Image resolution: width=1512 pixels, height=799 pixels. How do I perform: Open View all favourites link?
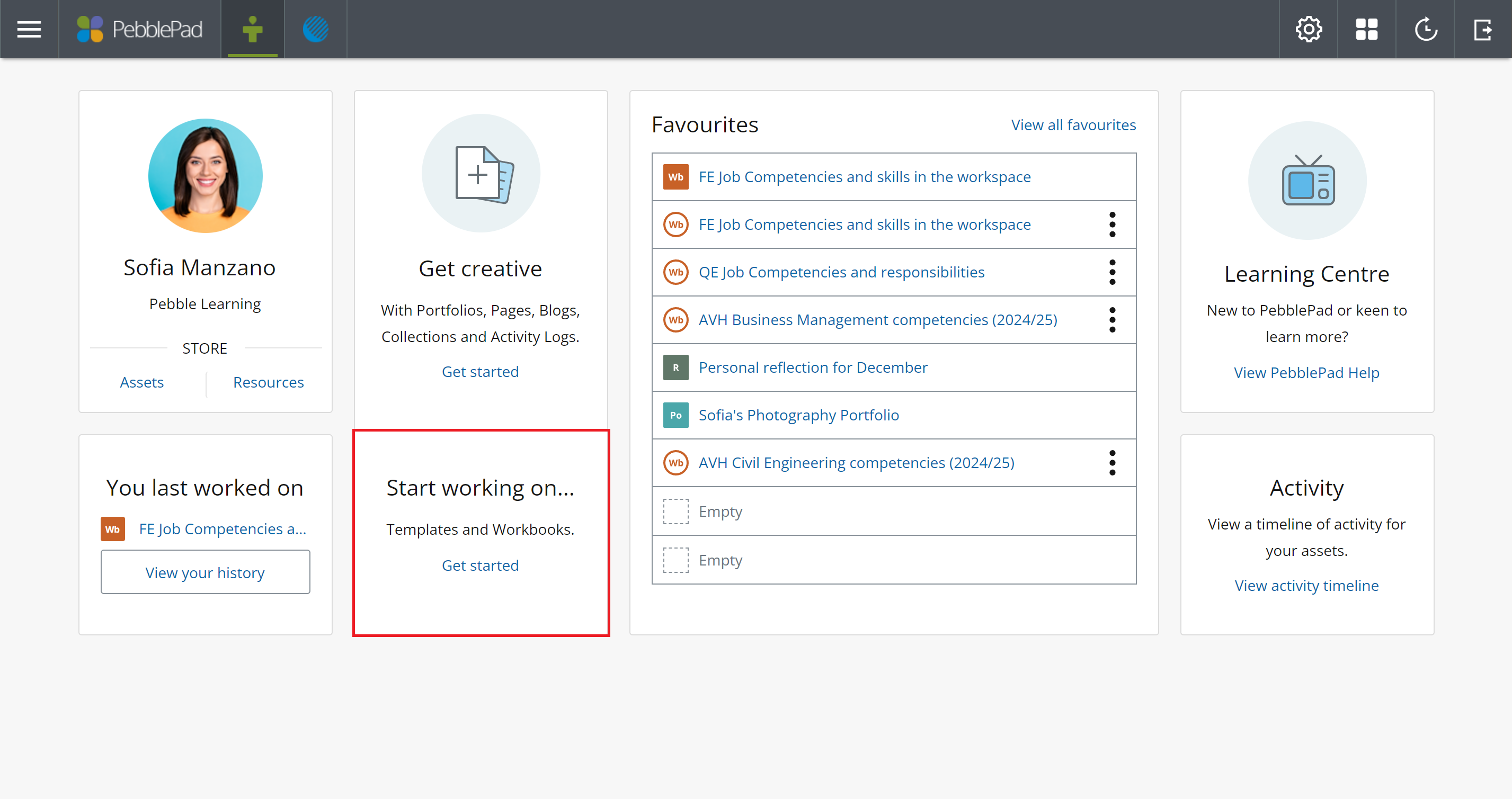pyautogui.click(x=1073, y=125)
